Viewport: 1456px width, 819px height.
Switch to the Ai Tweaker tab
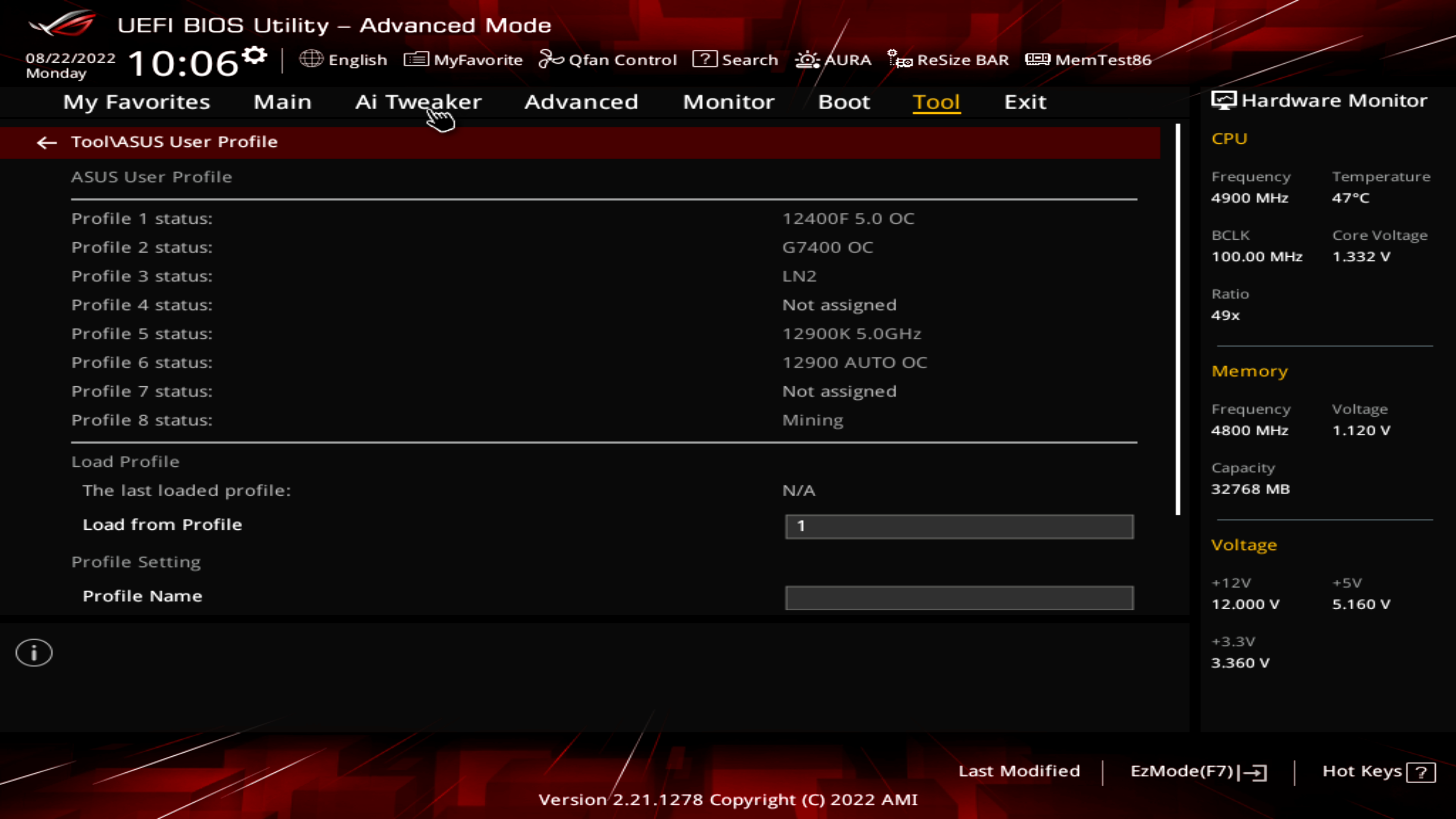[418, 102]
